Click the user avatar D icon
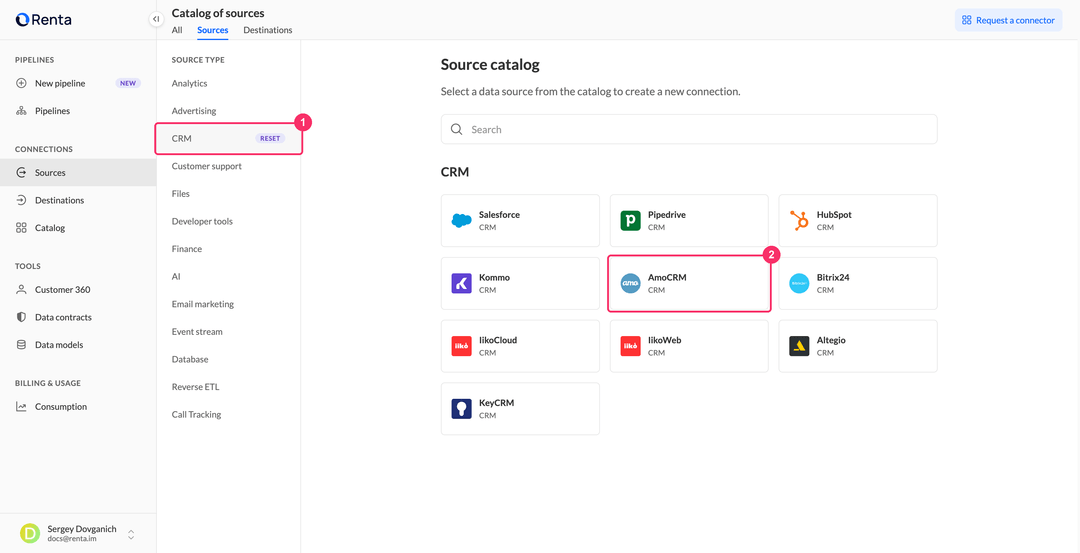Image resolution: width=1080 pixels, height=553 pixels. tap(30, 534)
